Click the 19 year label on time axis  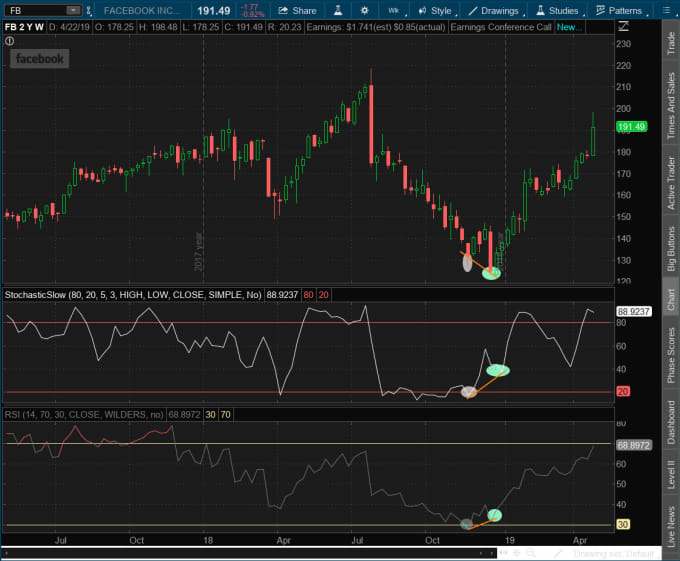point(510,540)
